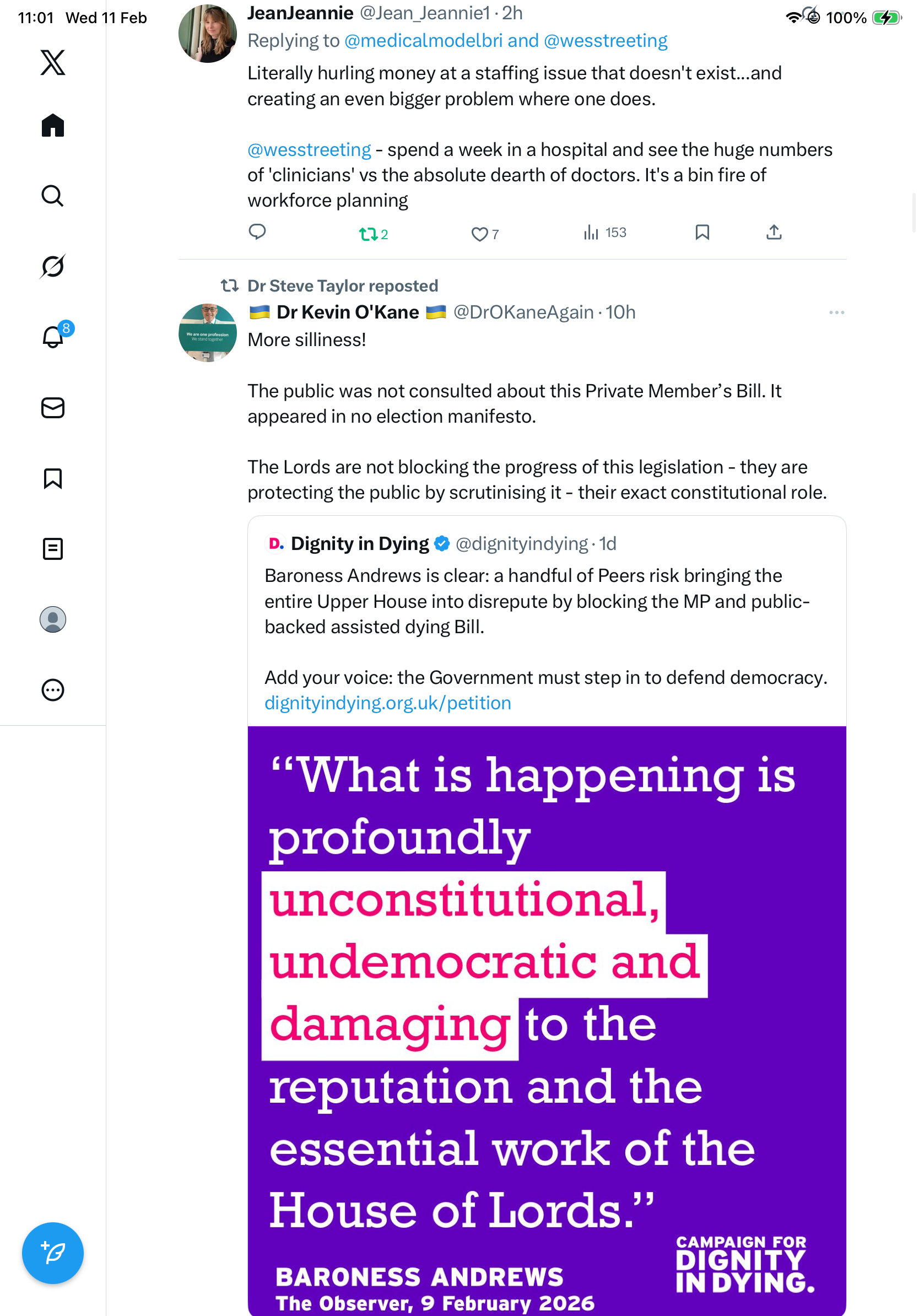Open Lists icon in the sidebar
The height and width of the screenshot is (1316, 919).
[53, 549]
